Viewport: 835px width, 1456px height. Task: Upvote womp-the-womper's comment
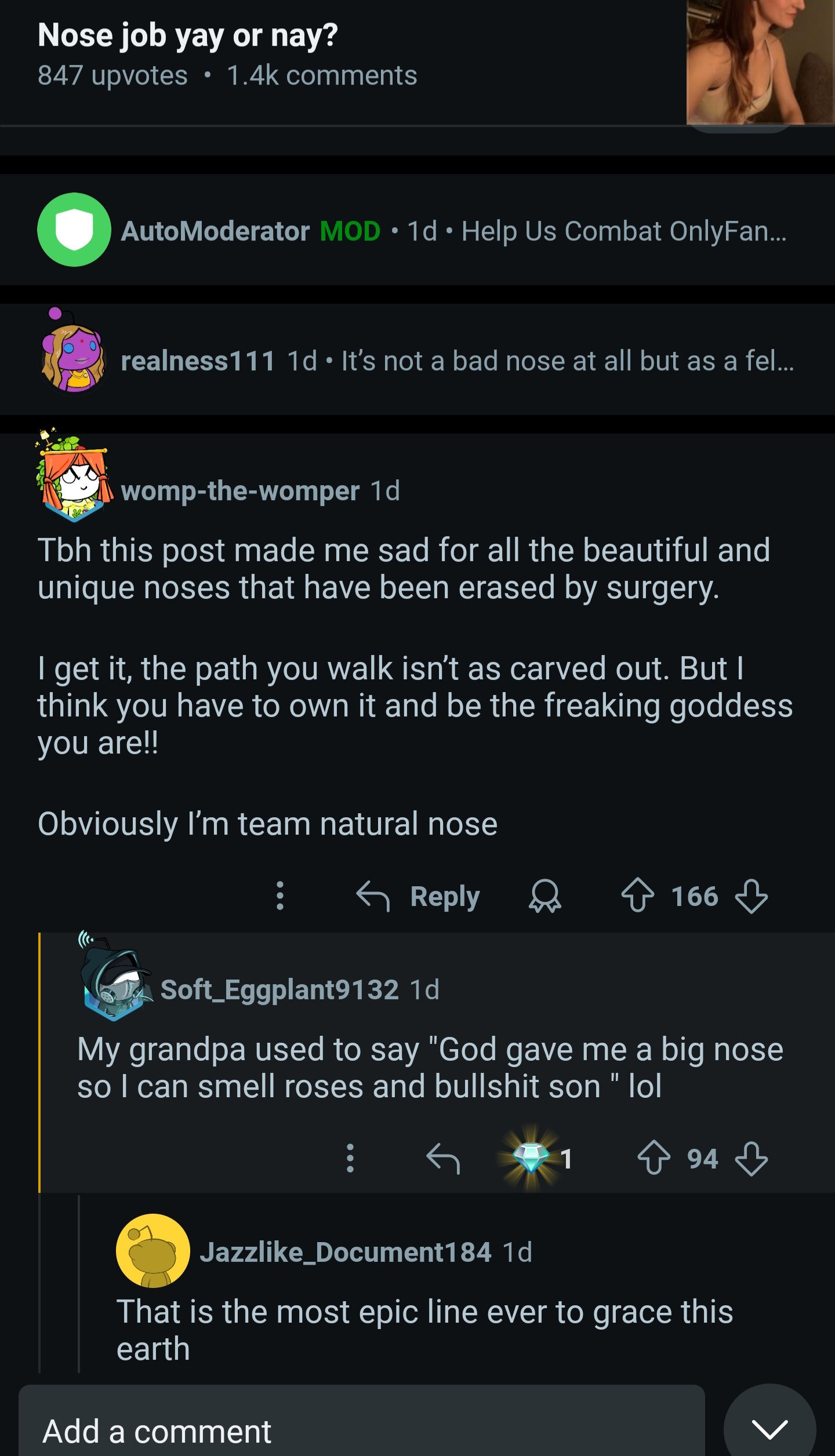637,896
